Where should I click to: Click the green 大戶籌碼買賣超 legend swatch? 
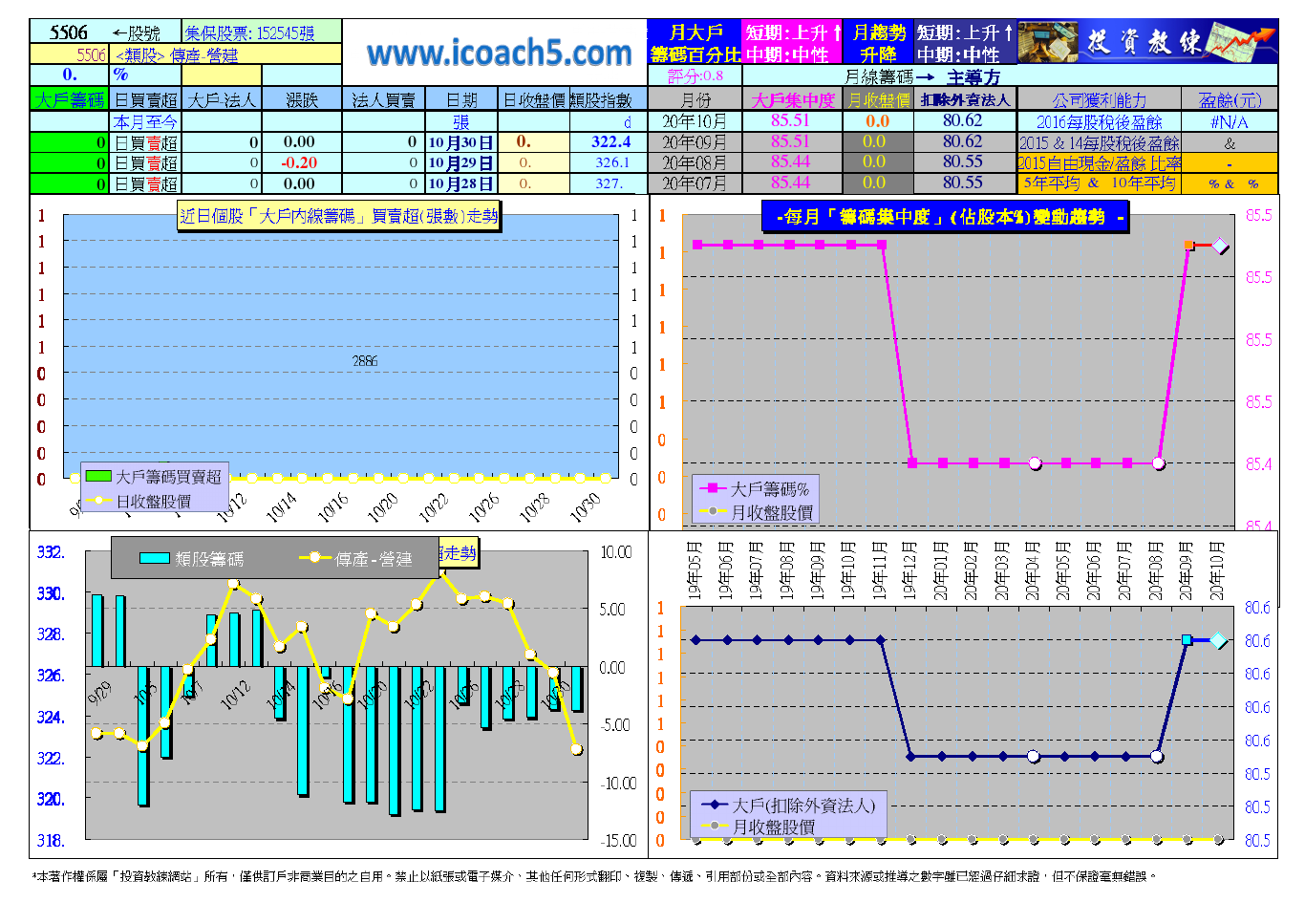pyautogui.click(x=98, y=476)
